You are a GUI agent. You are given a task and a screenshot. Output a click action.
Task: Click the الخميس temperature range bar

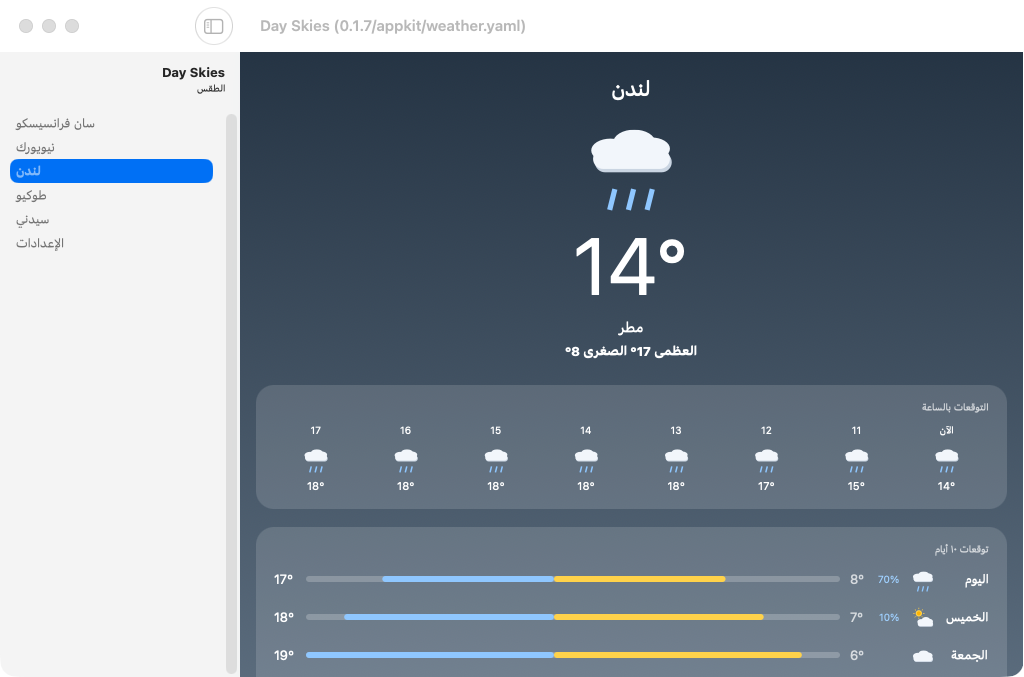tap(573, 617)
